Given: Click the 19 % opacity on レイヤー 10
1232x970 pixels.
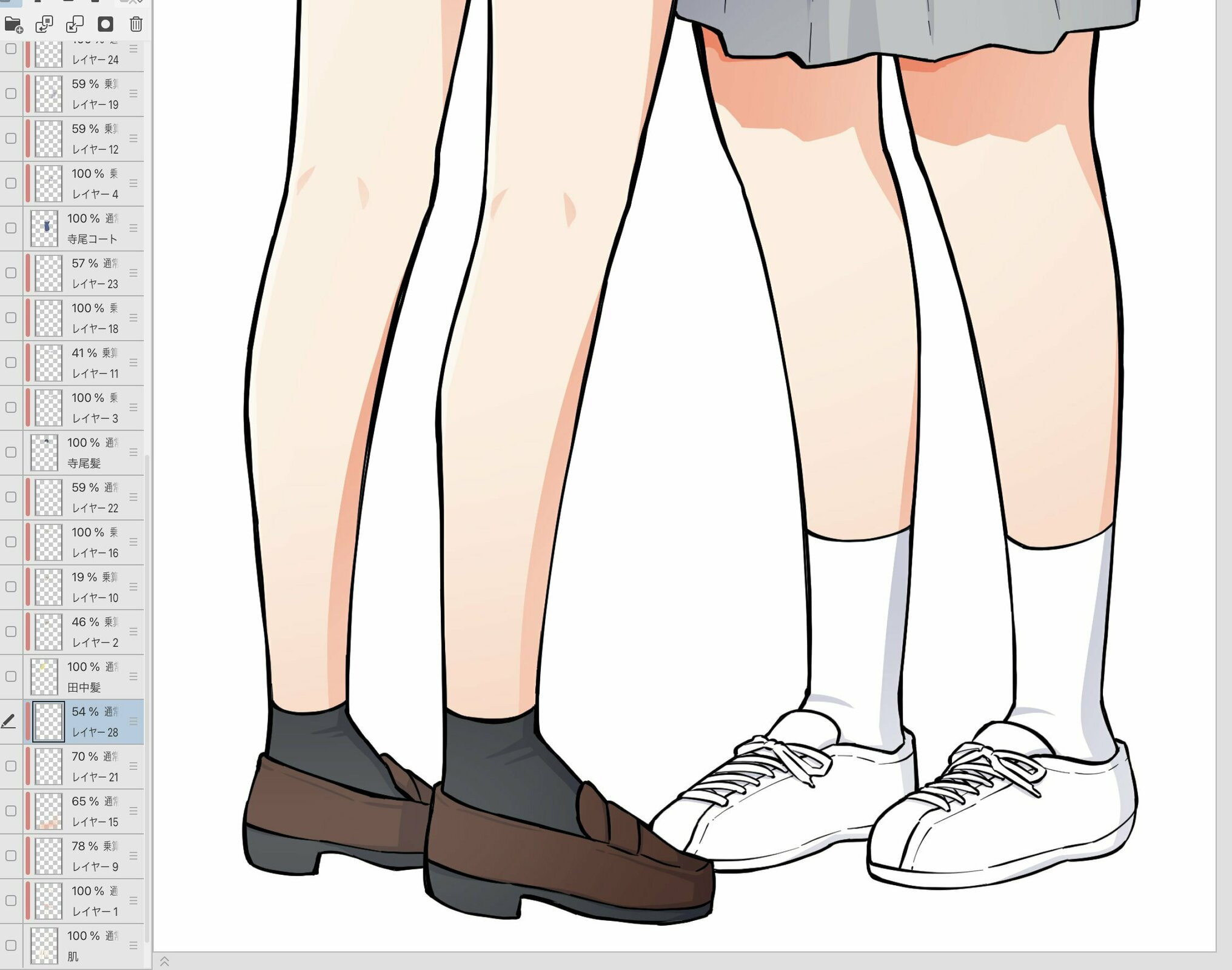Looking at the screenshot, I should pos(84,577).
